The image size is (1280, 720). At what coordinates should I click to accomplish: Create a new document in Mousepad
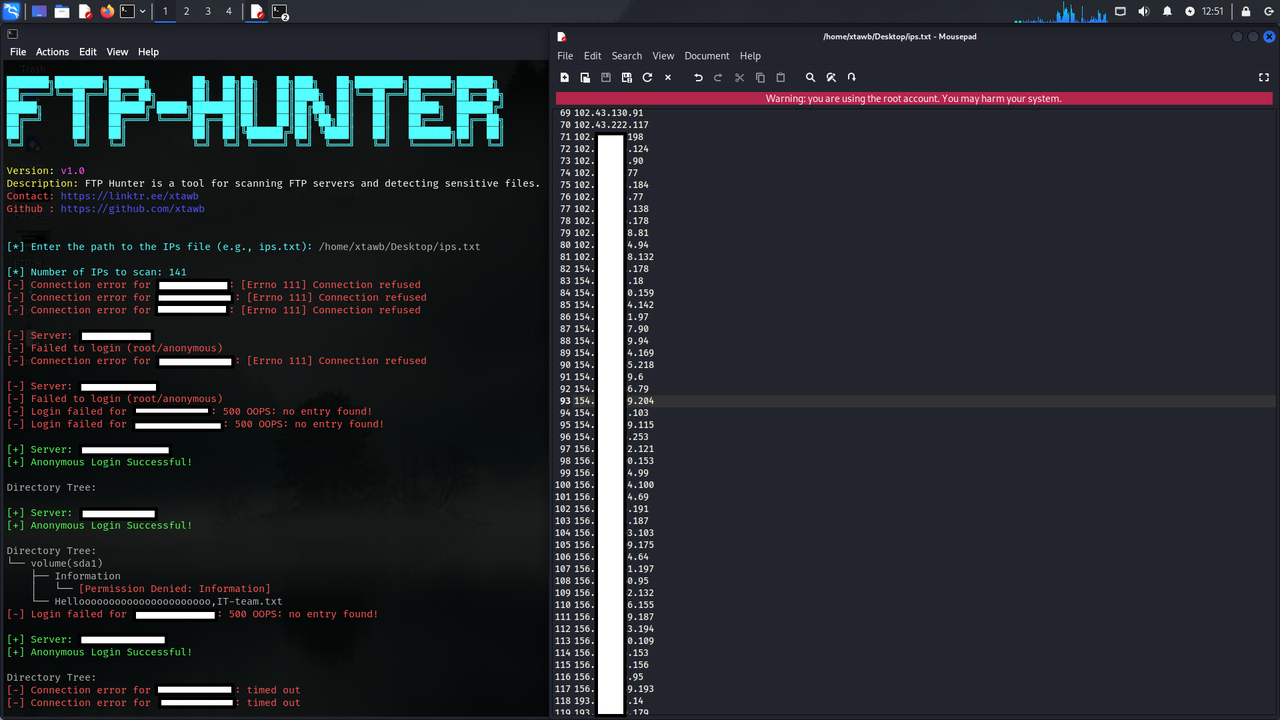click(565, 77)
